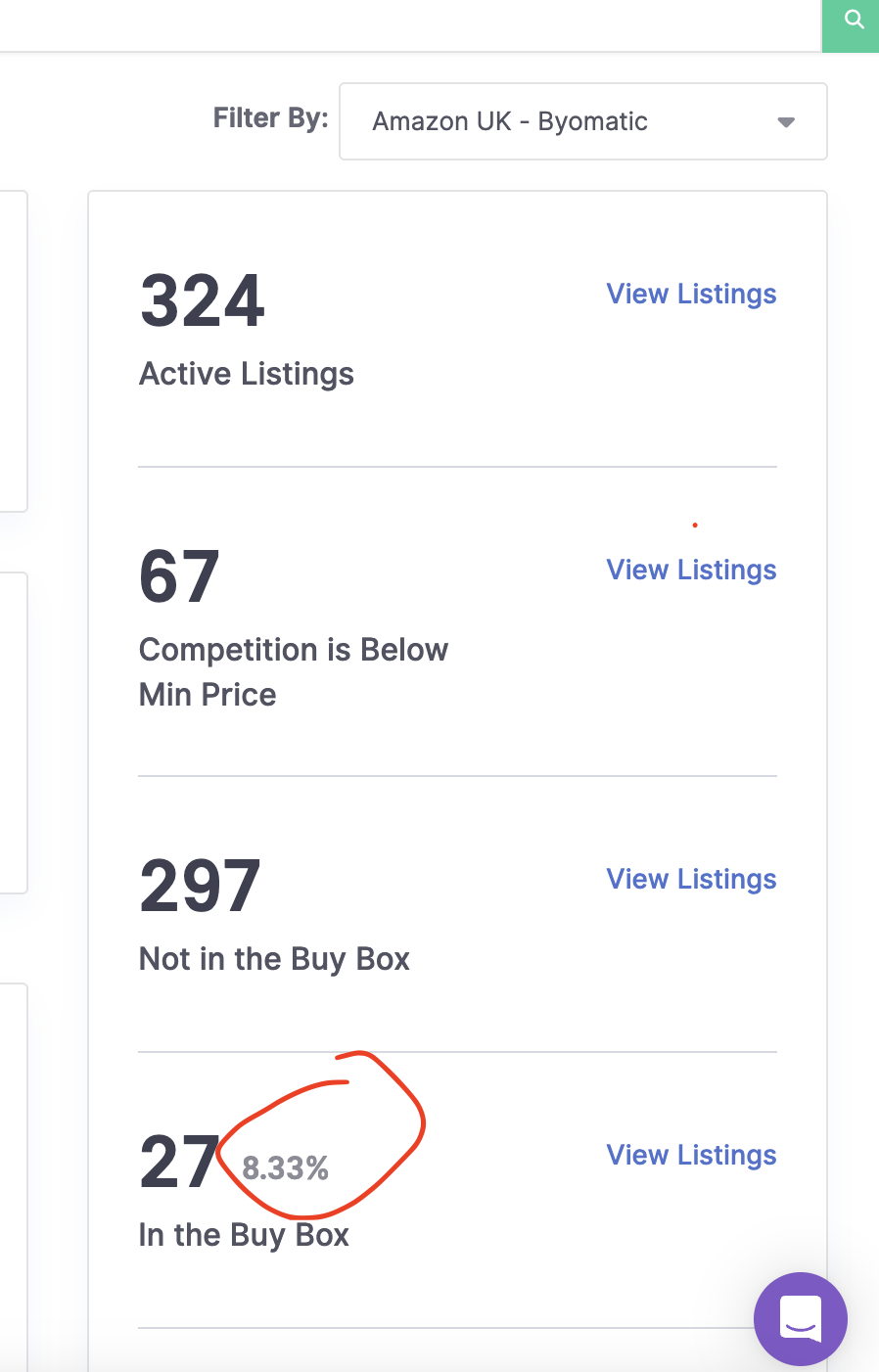Image resolution: width=879 pixels, height=1372 pixels.
Task: Click the green search magnifier icon
Action: tap(854, 20)
